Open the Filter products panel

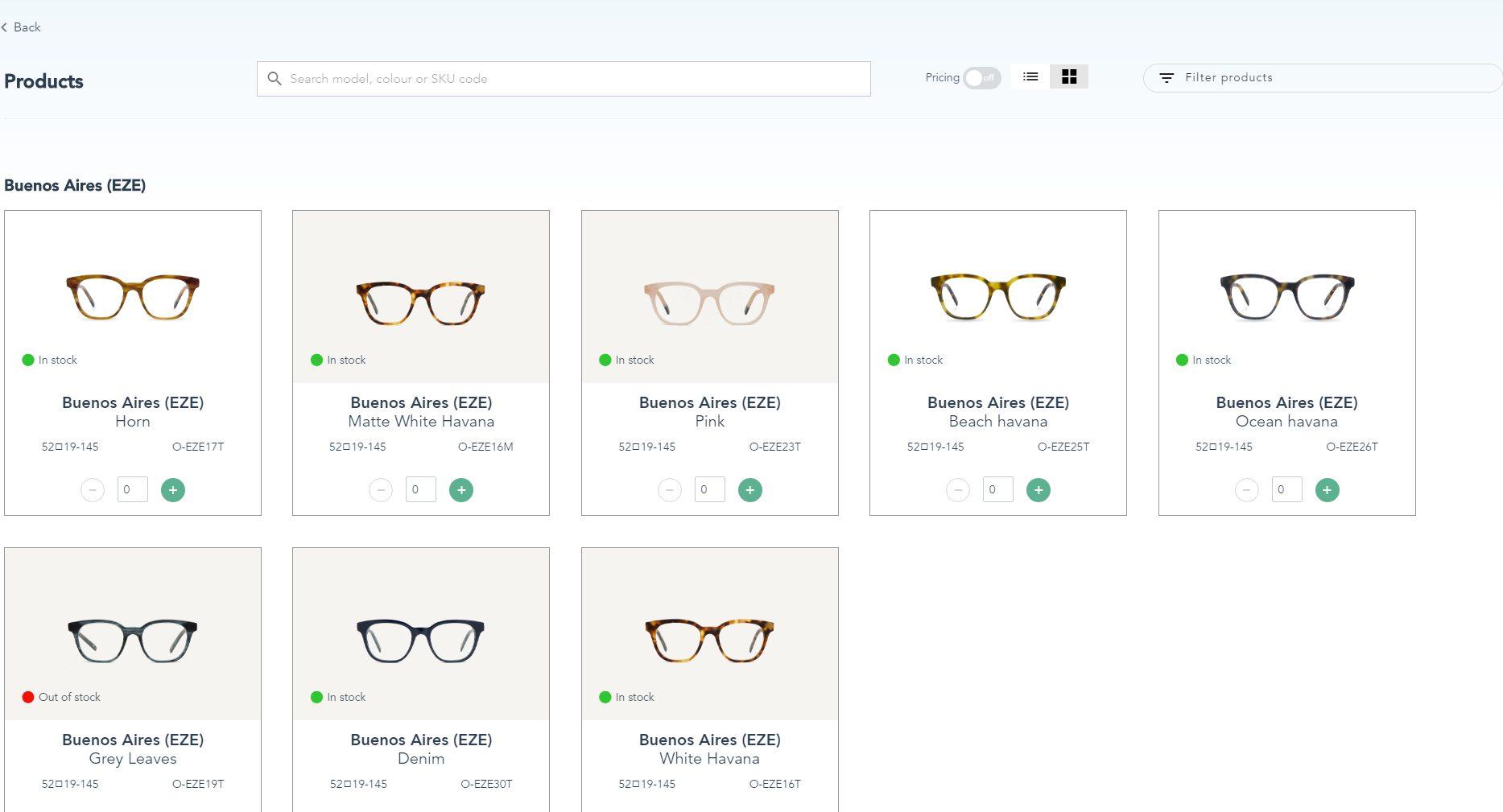(1322, 78)
